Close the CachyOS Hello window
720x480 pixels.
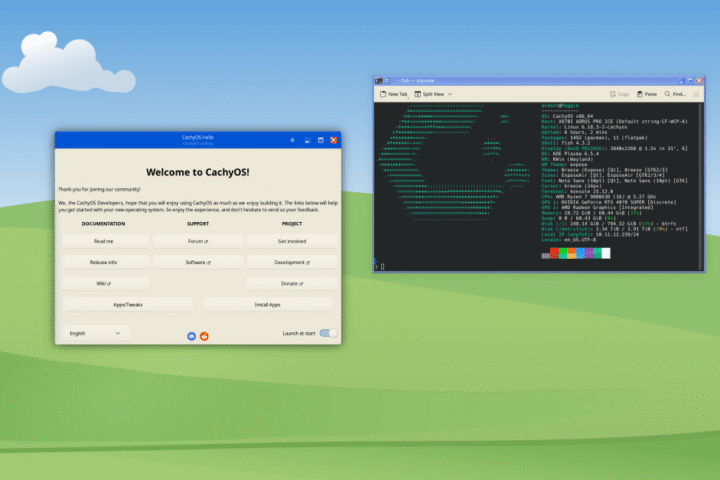334,140
